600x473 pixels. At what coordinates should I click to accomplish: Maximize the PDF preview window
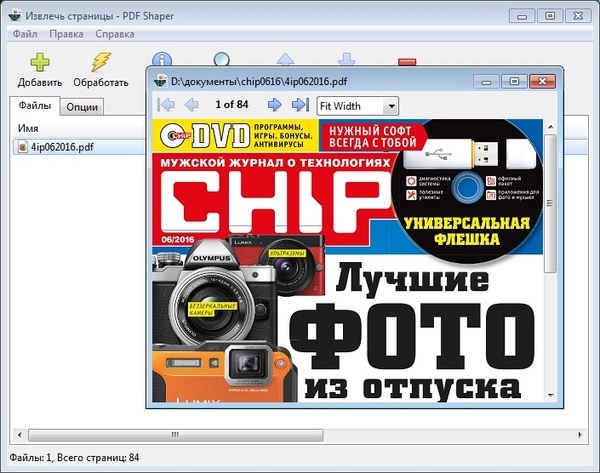point(514,81)
